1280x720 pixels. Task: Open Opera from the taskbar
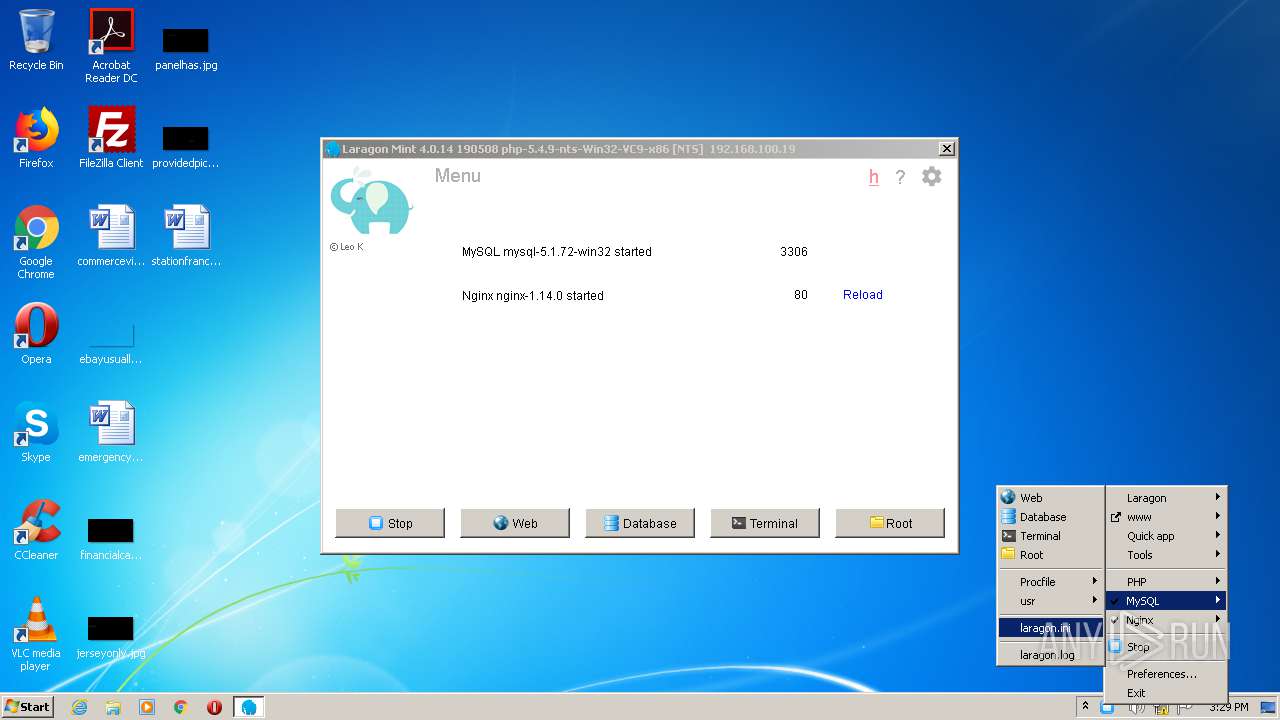coord(214,707)
